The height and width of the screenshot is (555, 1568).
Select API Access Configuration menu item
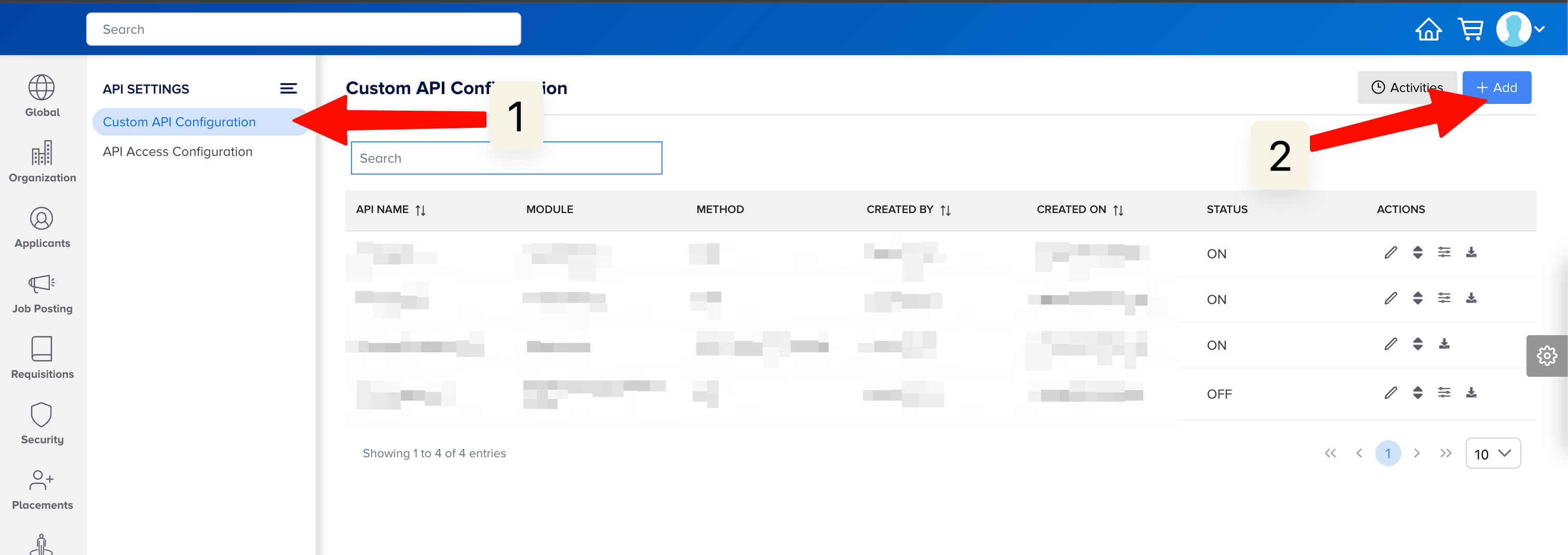[x=177, y=152]
